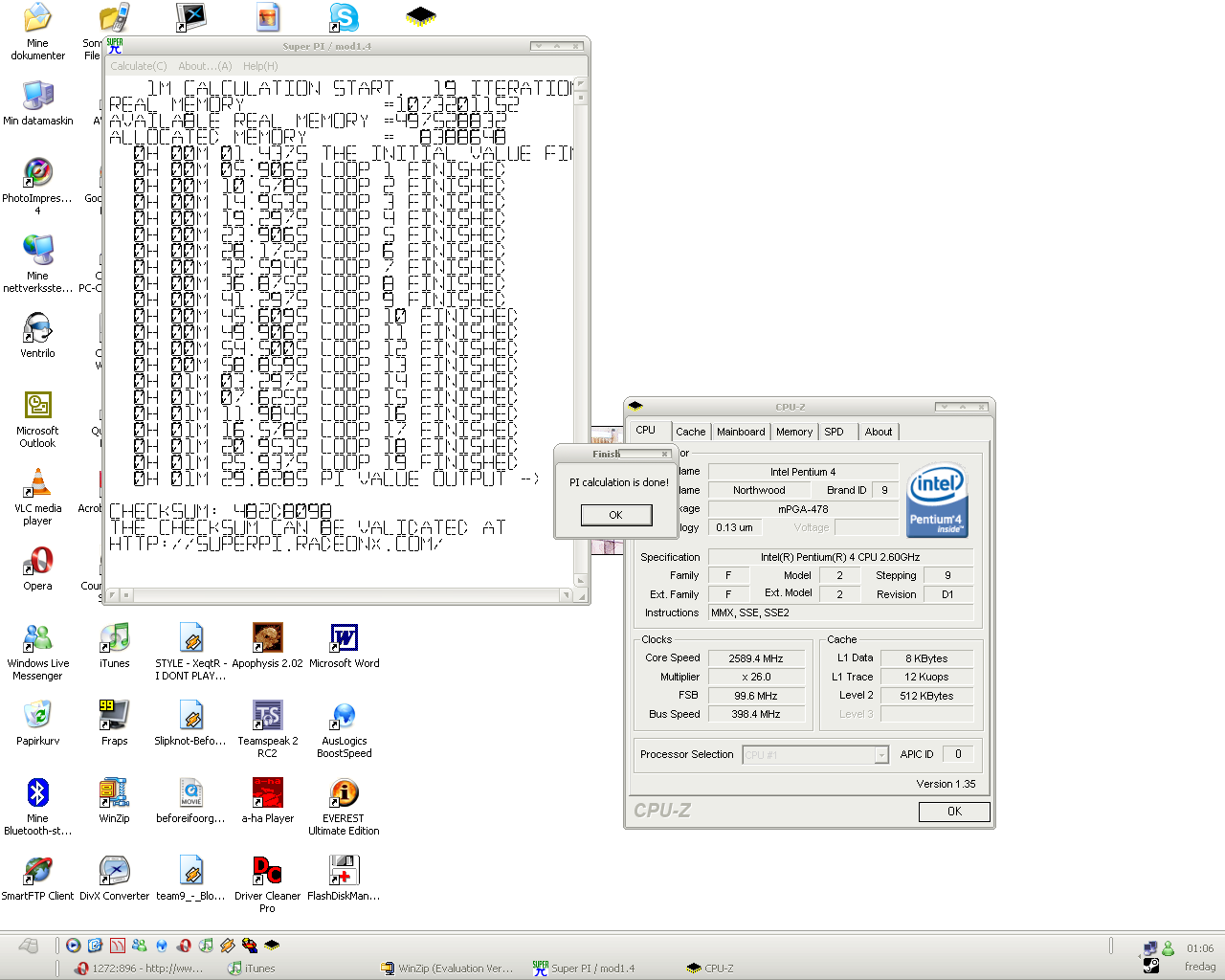
Task: Switch to the Mainboard tab in CPU-Z
Action: pos(741,432)
